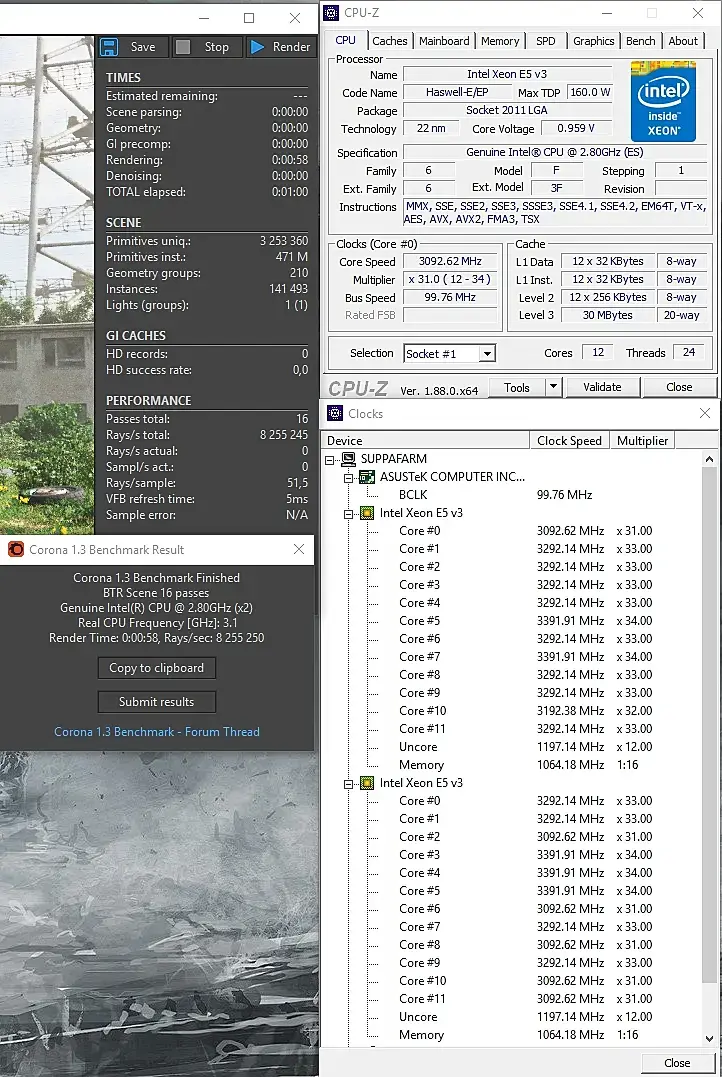Click the Close button in Clocks window
The width and height of the screenshot is (722, 1077).
[x=677, y=1063]
